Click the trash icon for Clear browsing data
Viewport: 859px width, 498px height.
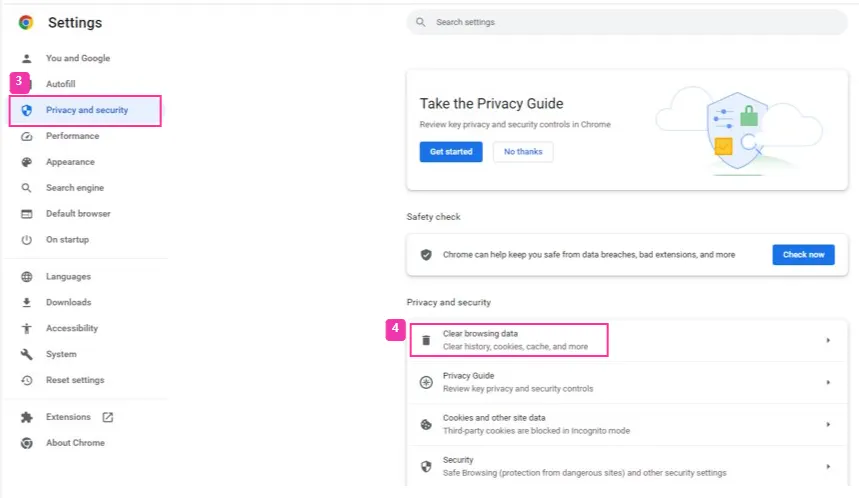click(426, 340)
